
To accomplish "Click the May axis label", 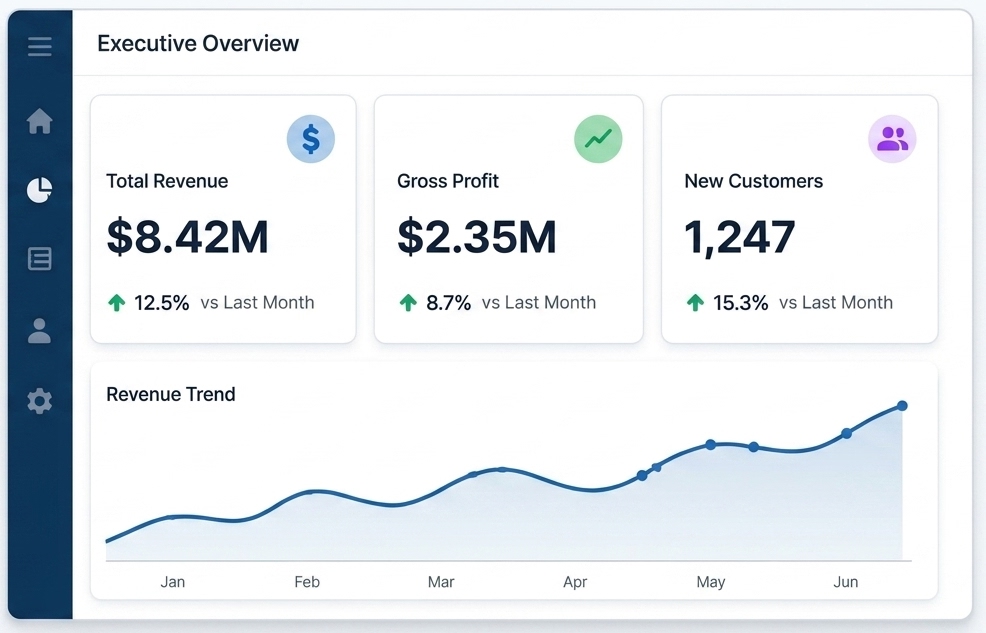I will tap(711, 582).
